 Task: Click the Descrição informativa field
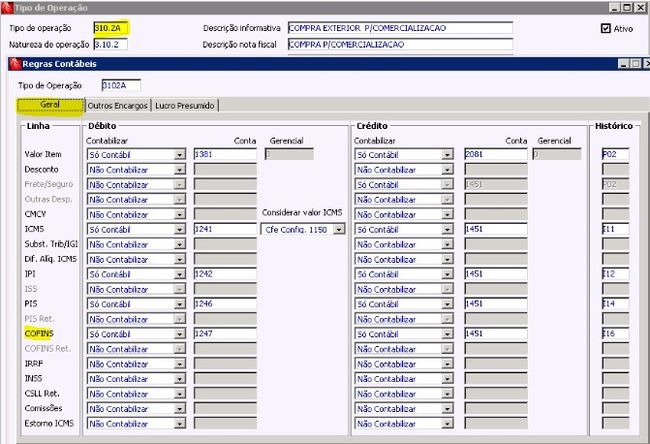[x=400, y=28]
